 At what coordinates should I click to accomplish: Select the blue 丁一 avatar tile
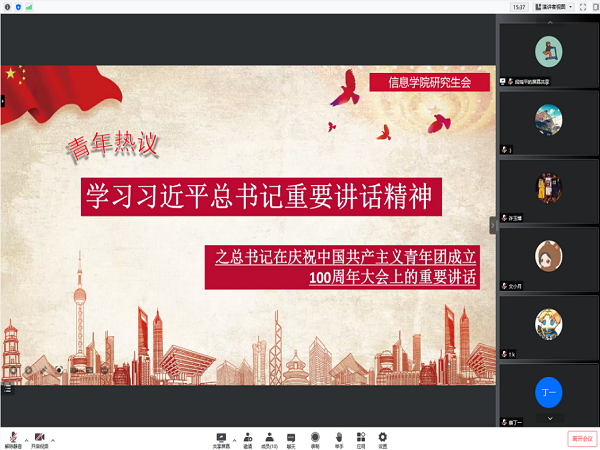click(549, 395)
